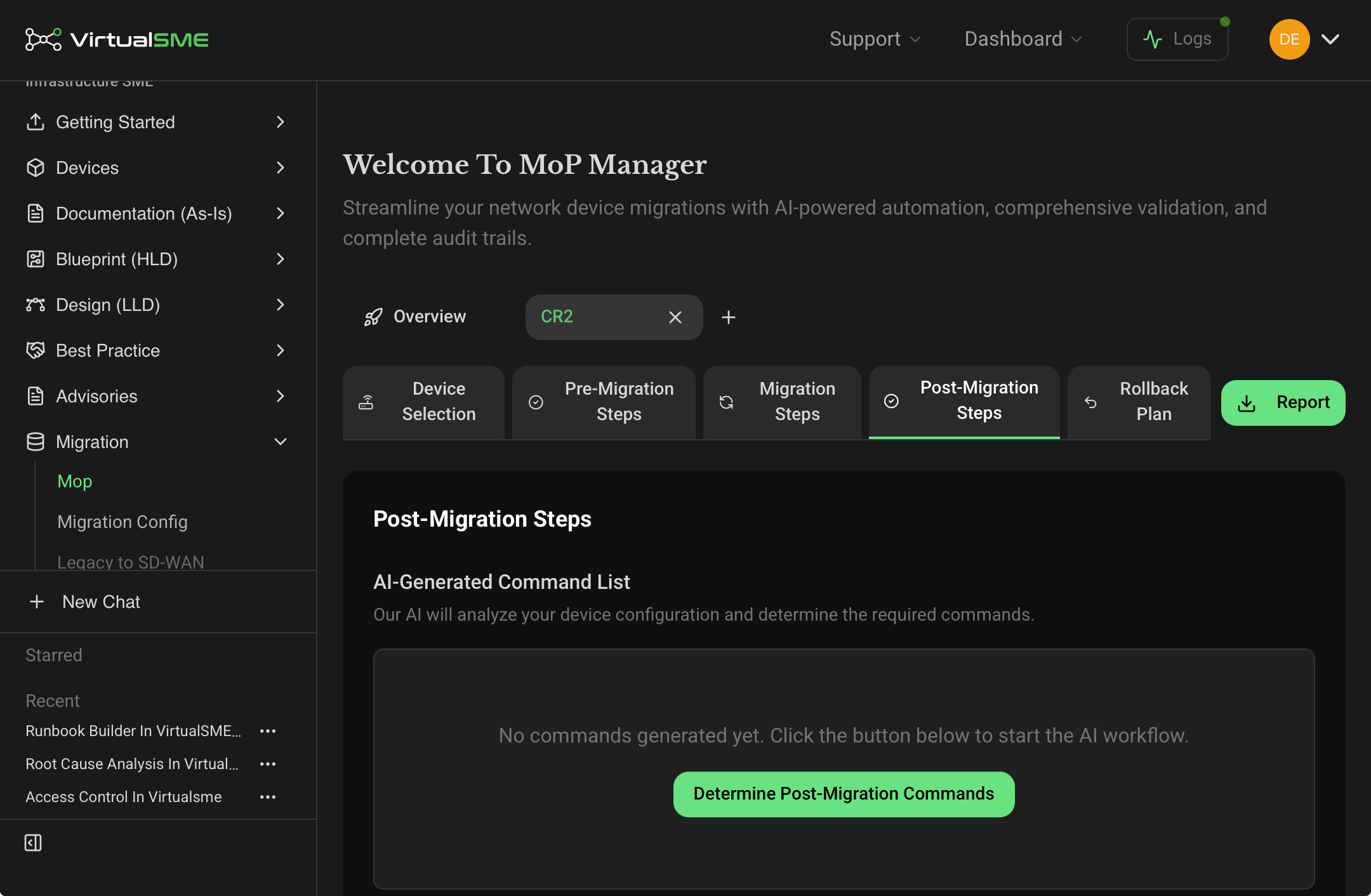The height and width of the screenshot is (896, 1371).
Task: Switch to the Overview tab
Action: tap(415, 317)
